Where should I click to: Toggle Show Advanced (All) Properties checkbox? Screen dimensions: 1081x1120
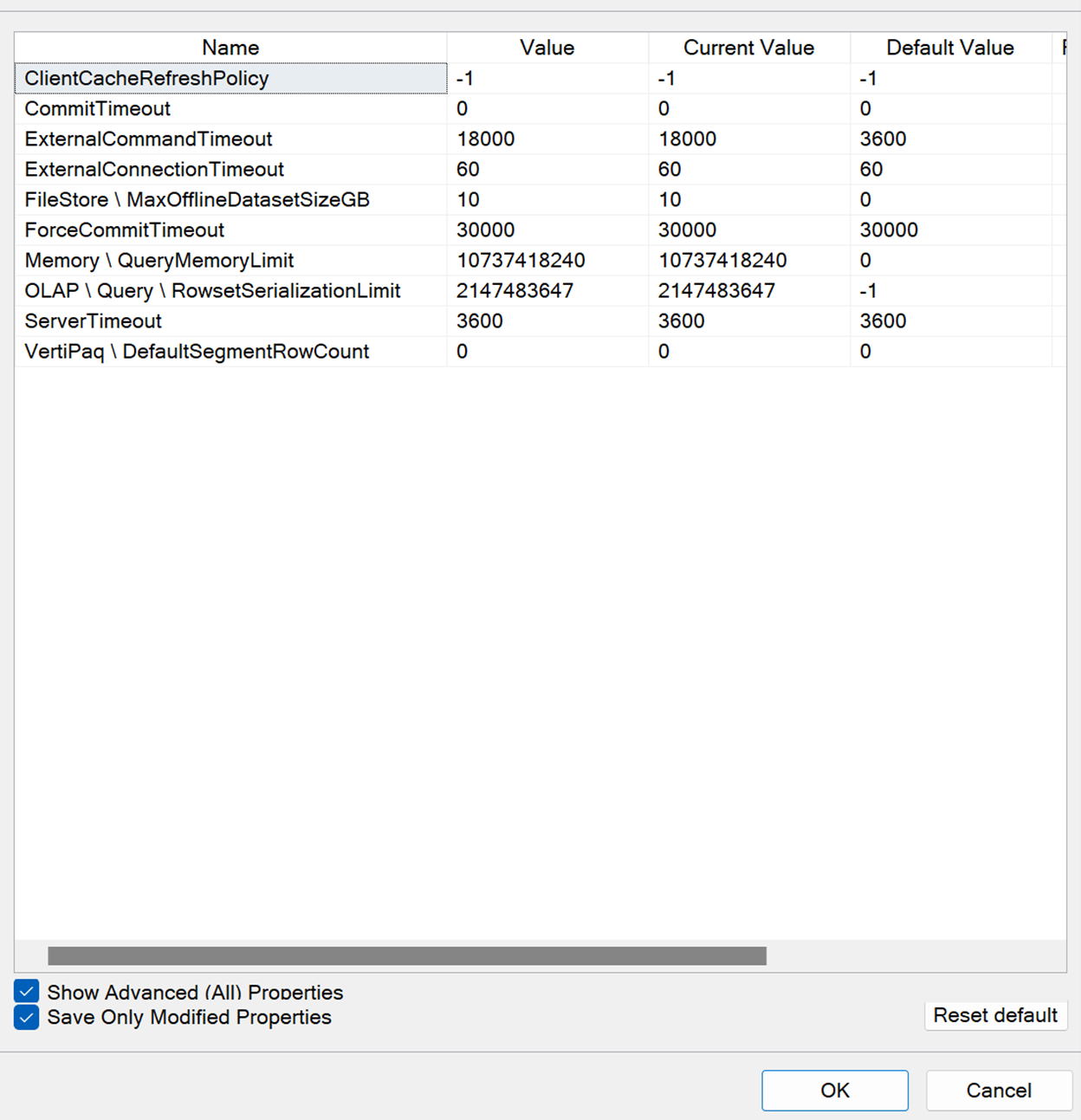(26, 992)
